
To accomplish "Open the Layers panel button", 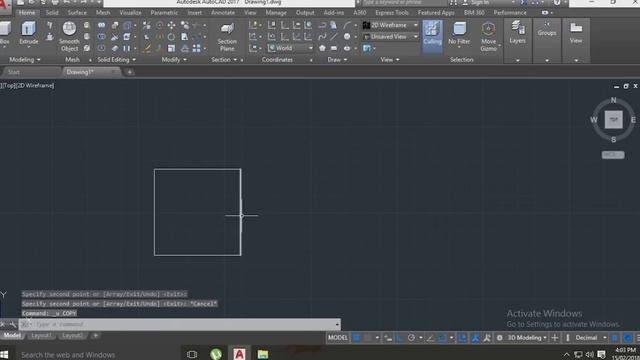I will coord(517,33).
